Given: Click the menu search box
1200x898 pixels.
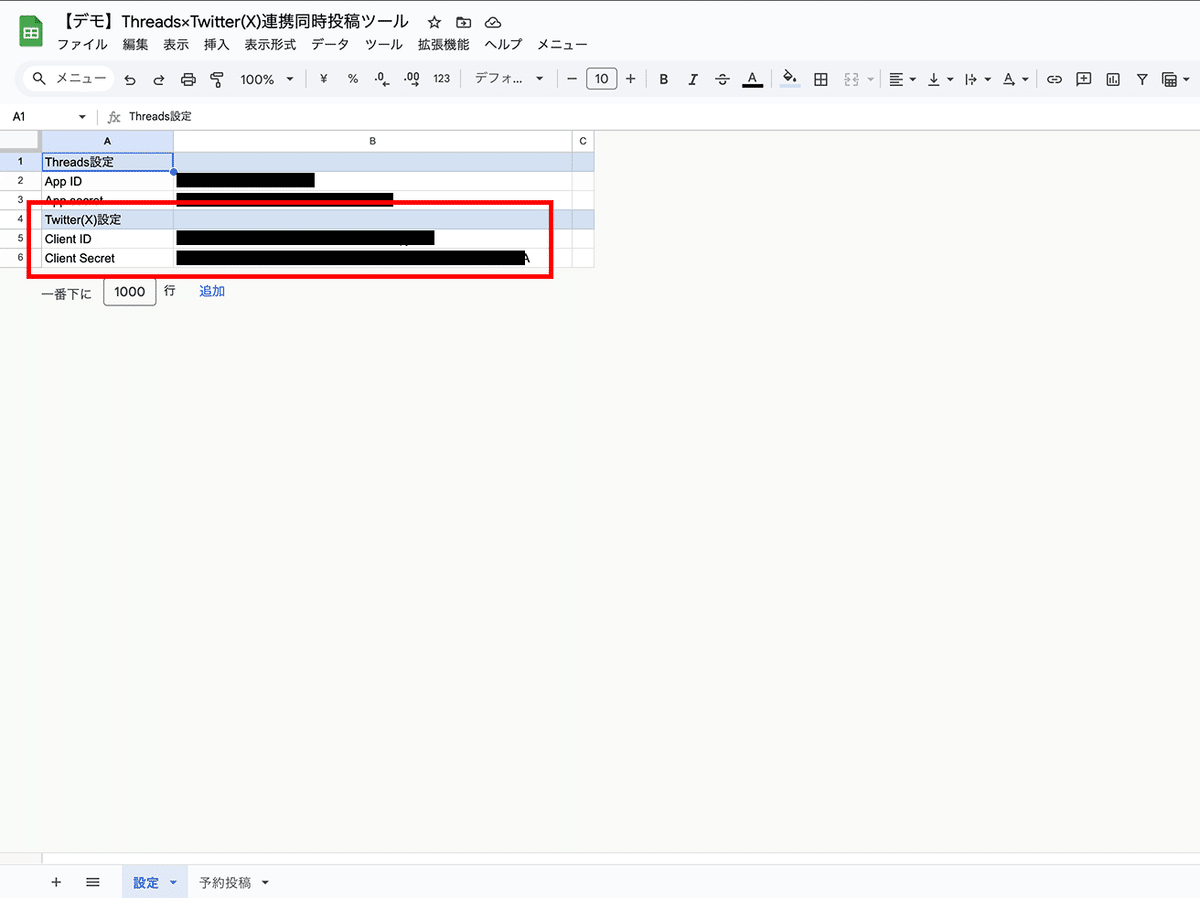Looking at the screenshot, I should pos(69,79).
